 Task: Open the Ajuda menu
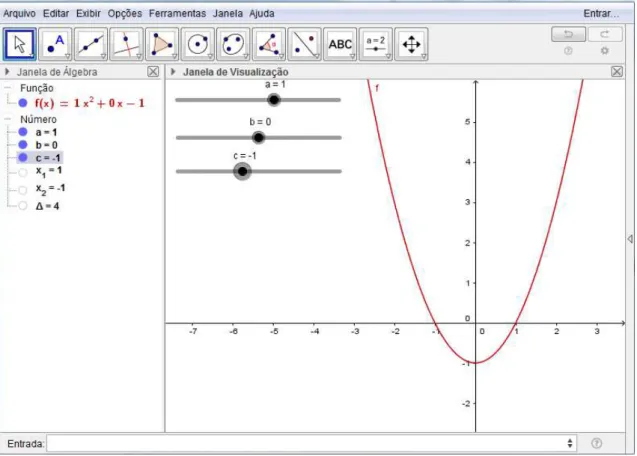click(262, 13)
